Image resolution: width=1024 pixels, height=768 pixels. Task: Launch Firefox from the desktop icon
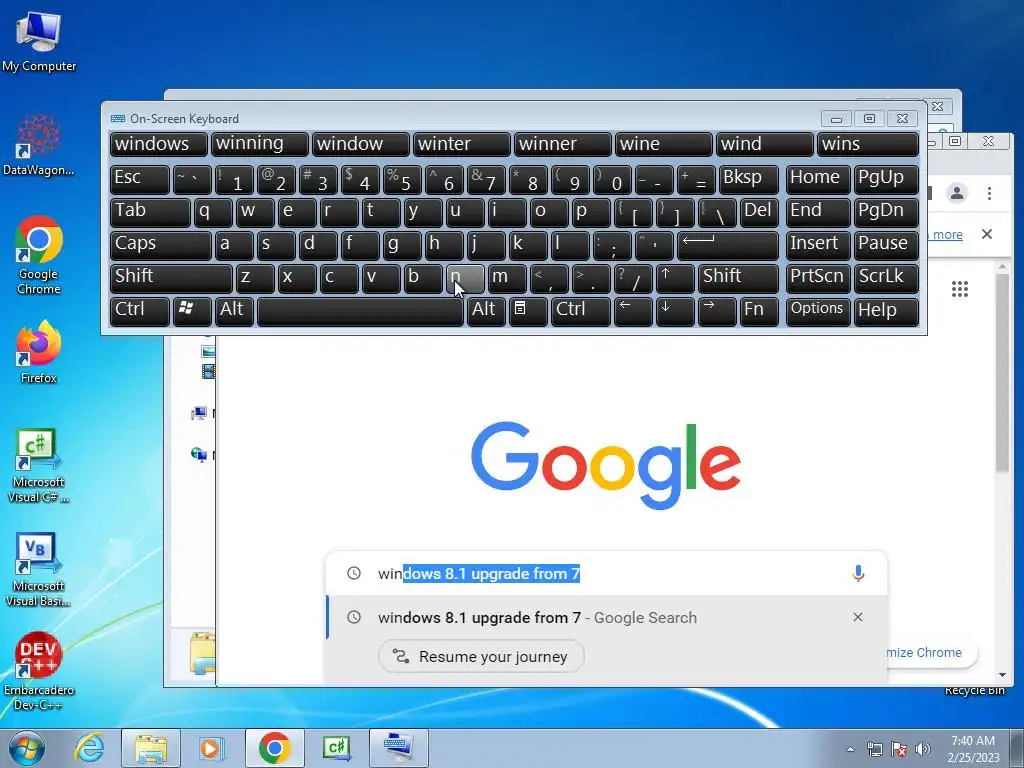click(39, 351)
